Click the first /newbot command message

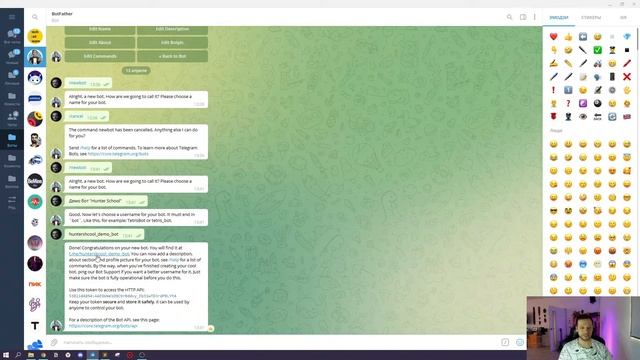88,83
